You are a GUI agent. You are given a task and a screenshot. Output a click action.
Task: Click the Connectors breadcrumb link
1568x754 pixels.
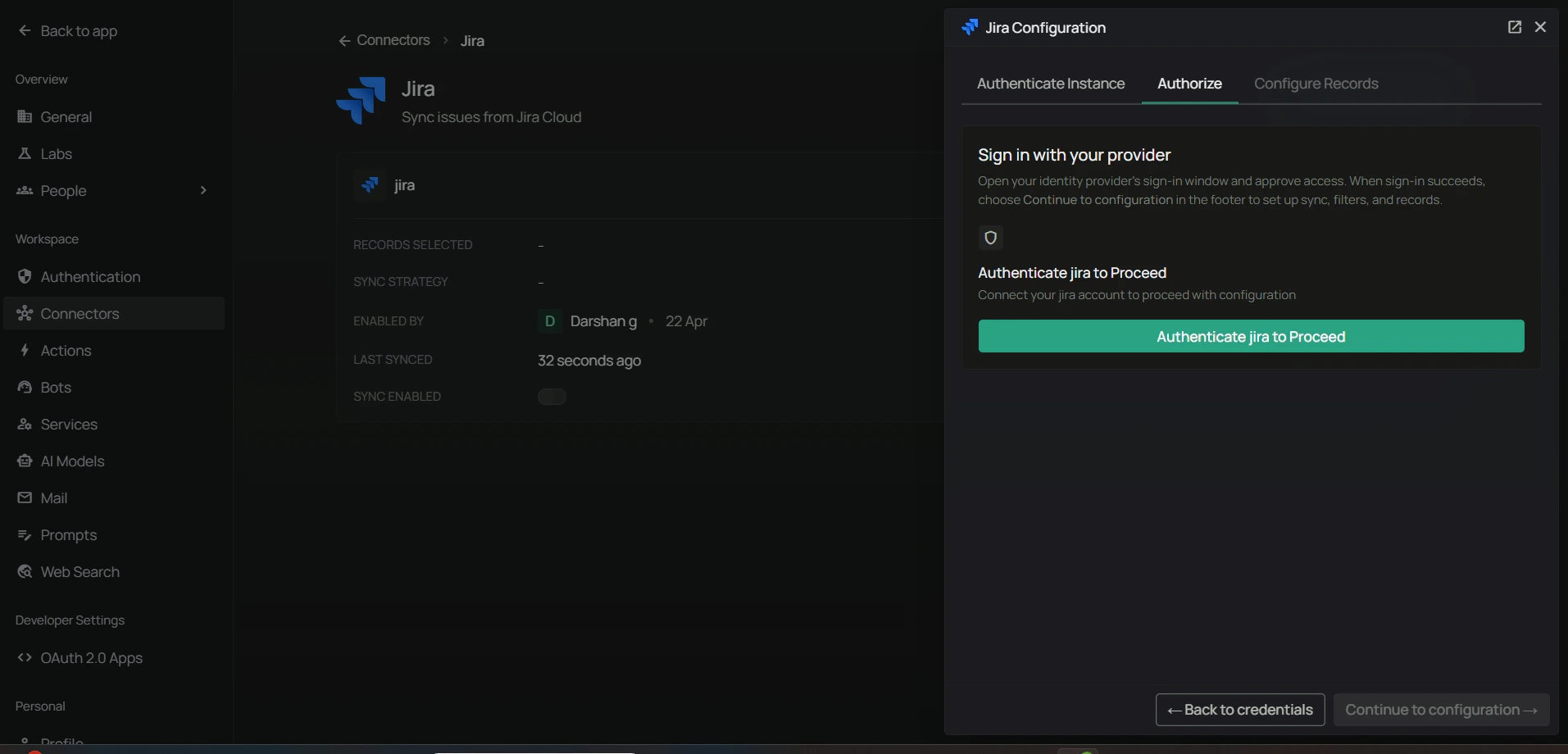393,40
